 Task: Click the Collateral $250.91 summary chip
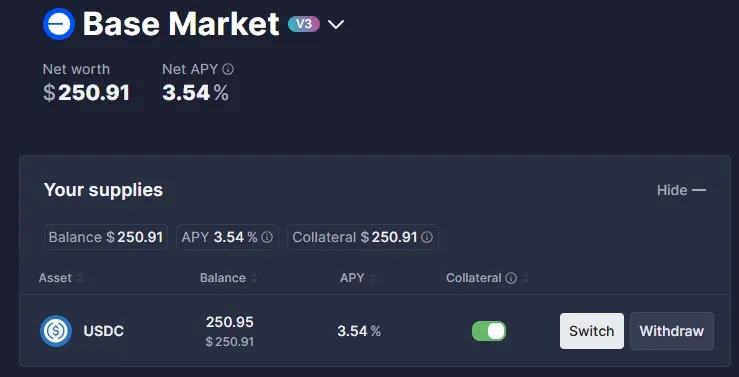363,237
